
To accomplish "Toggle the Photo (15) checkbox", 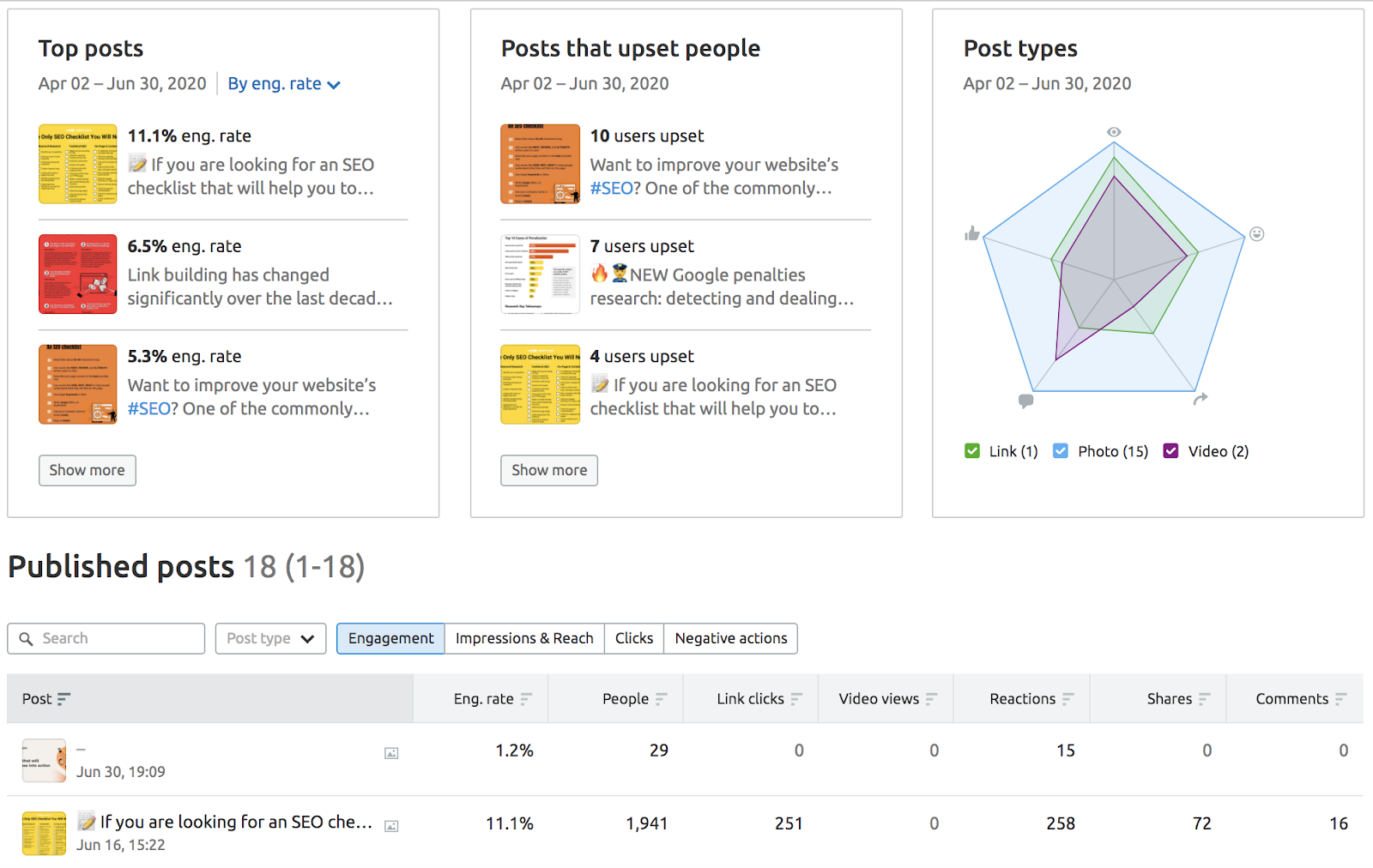I will (x=1061, y=451).
